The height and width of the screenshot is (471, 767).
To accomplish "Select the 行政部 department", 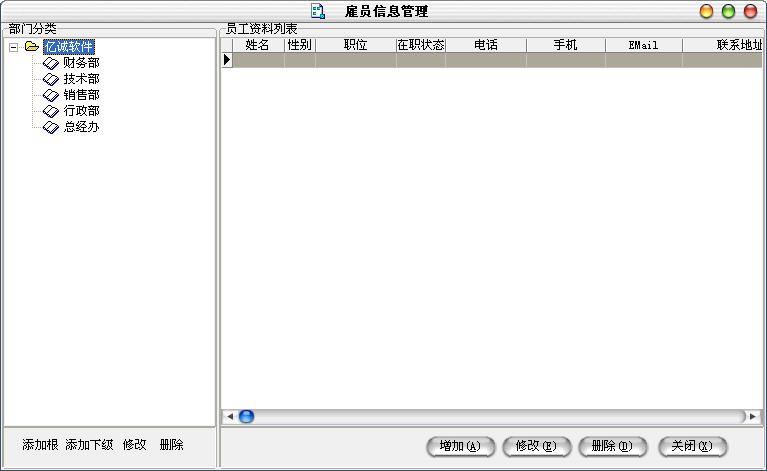I will click(81, 111).
